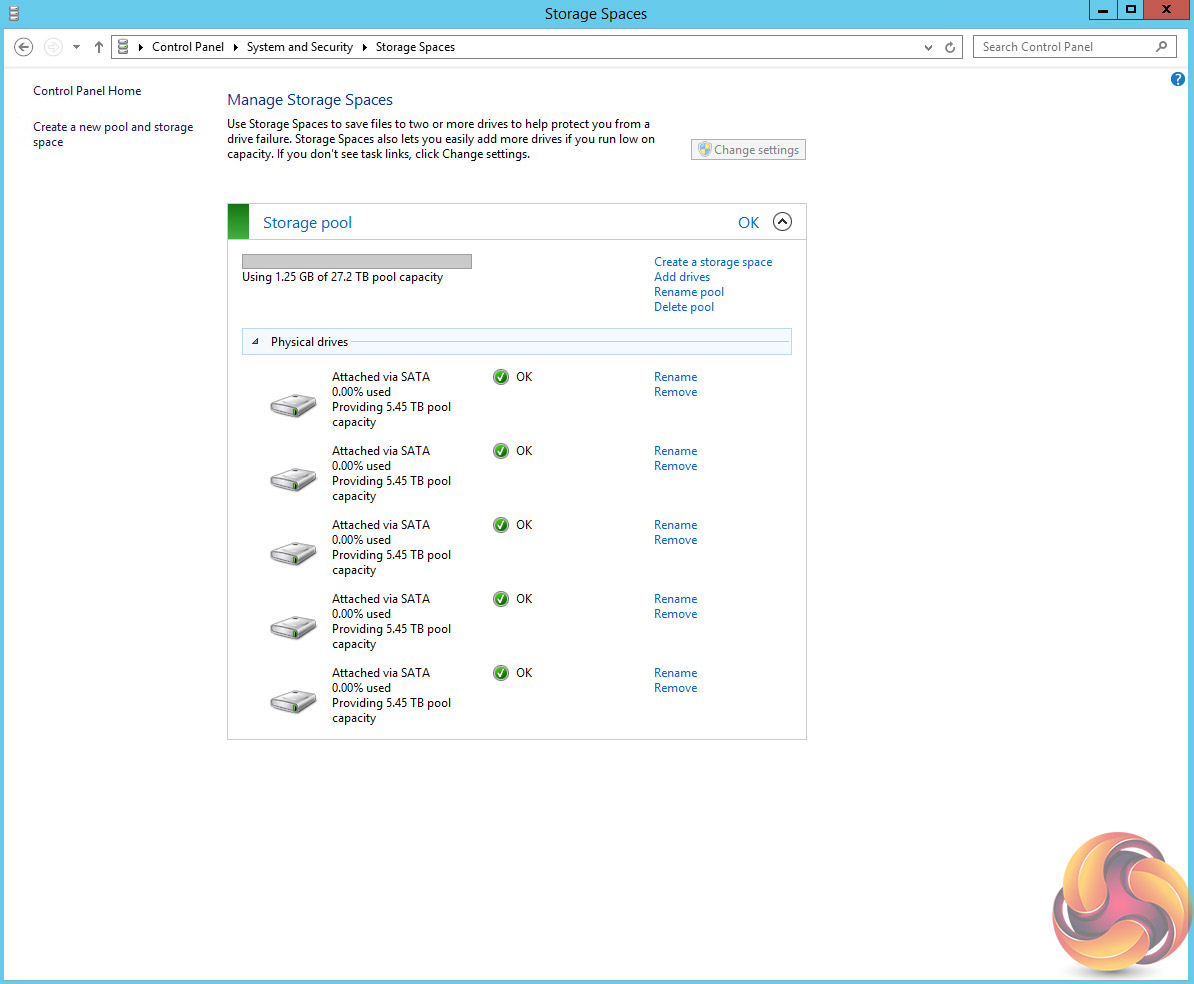Expand the arrow after System and Security
The height and width of the screenshot is (984, 1194).
click(365, 47)
